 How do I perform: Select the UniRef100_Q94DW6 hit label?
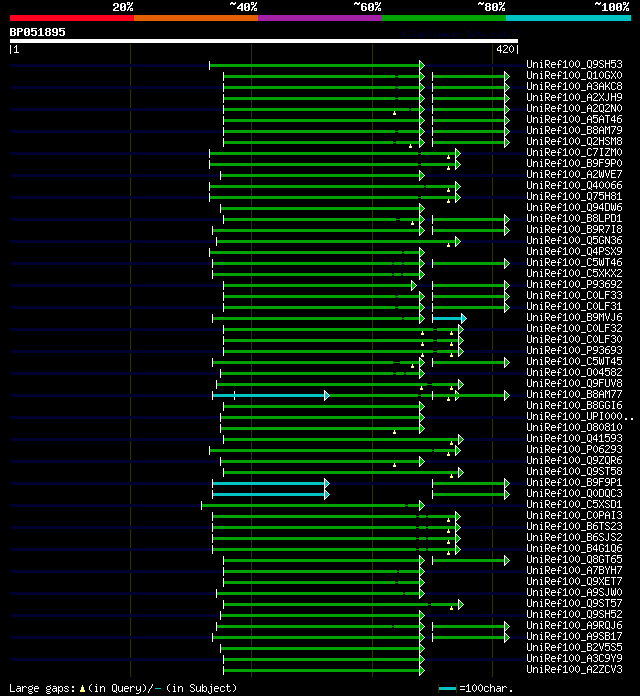[x=574, y=207]
